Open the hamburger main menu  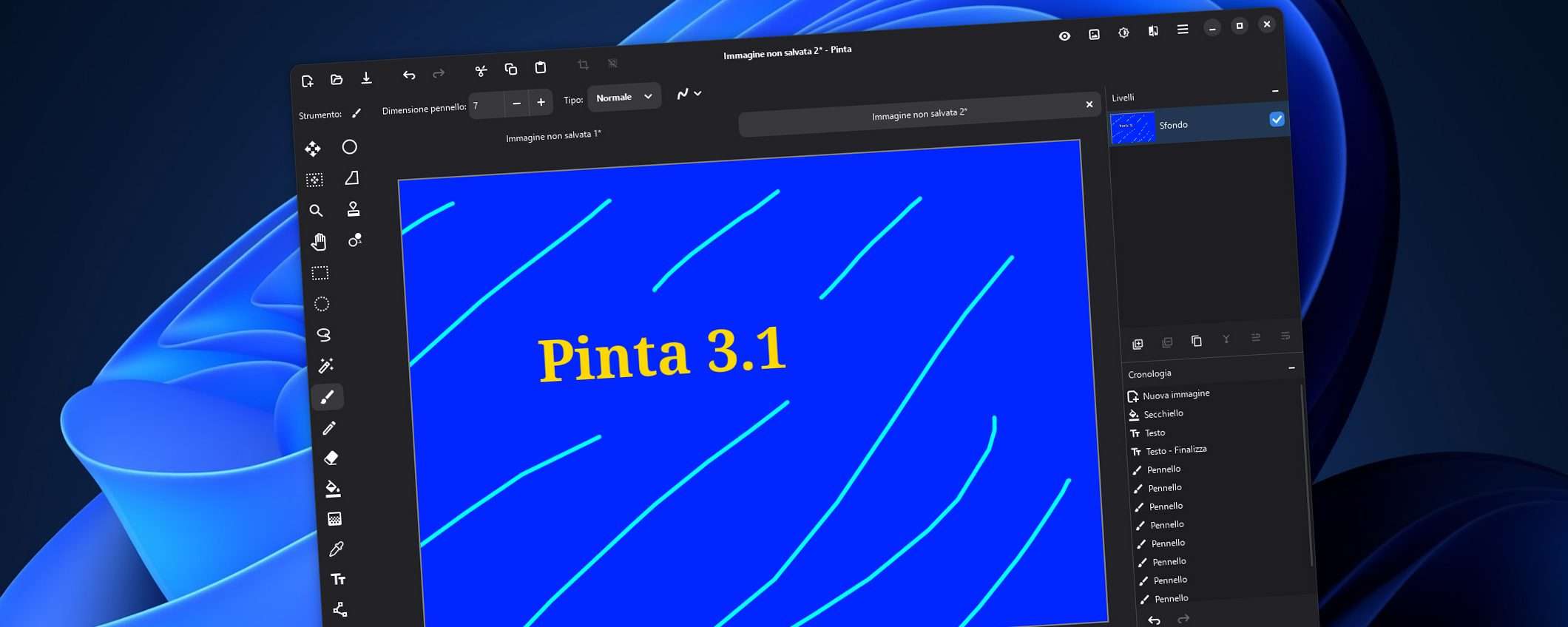(1183, 30)
